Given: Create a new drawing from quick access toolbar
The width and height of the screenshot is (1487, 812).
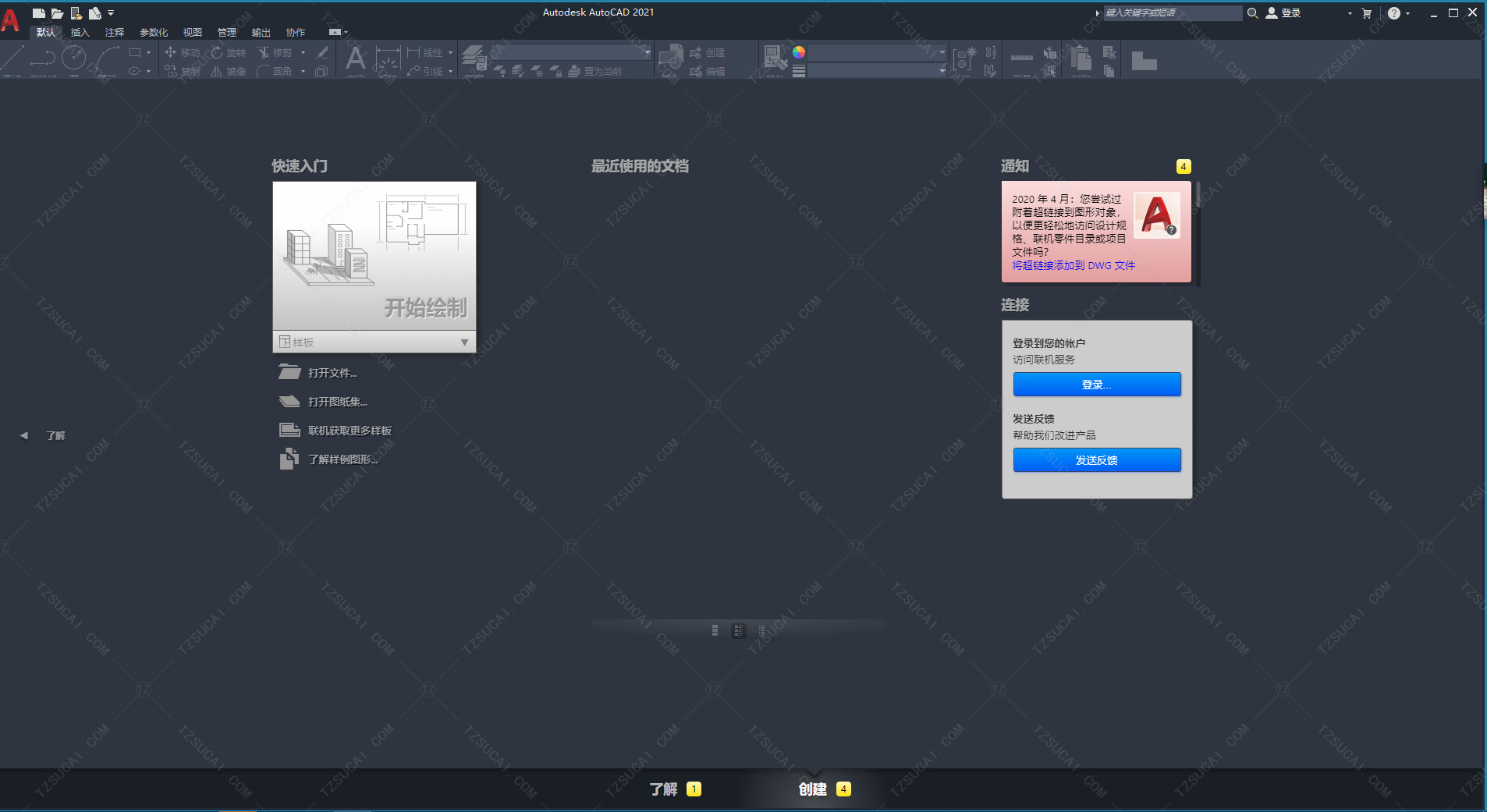Looking at the screenshot, I should pos(38,13).
